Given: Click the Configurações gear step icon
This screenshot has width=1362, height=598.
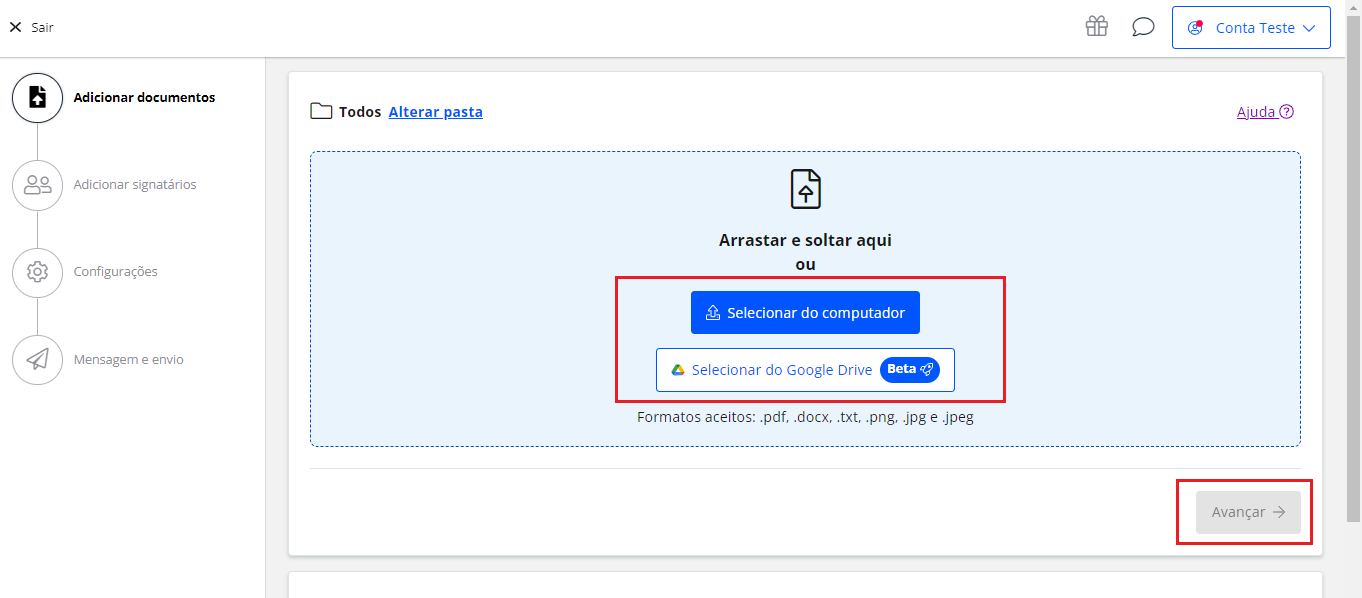Looking at the screenshot, I should pos(37,272).
